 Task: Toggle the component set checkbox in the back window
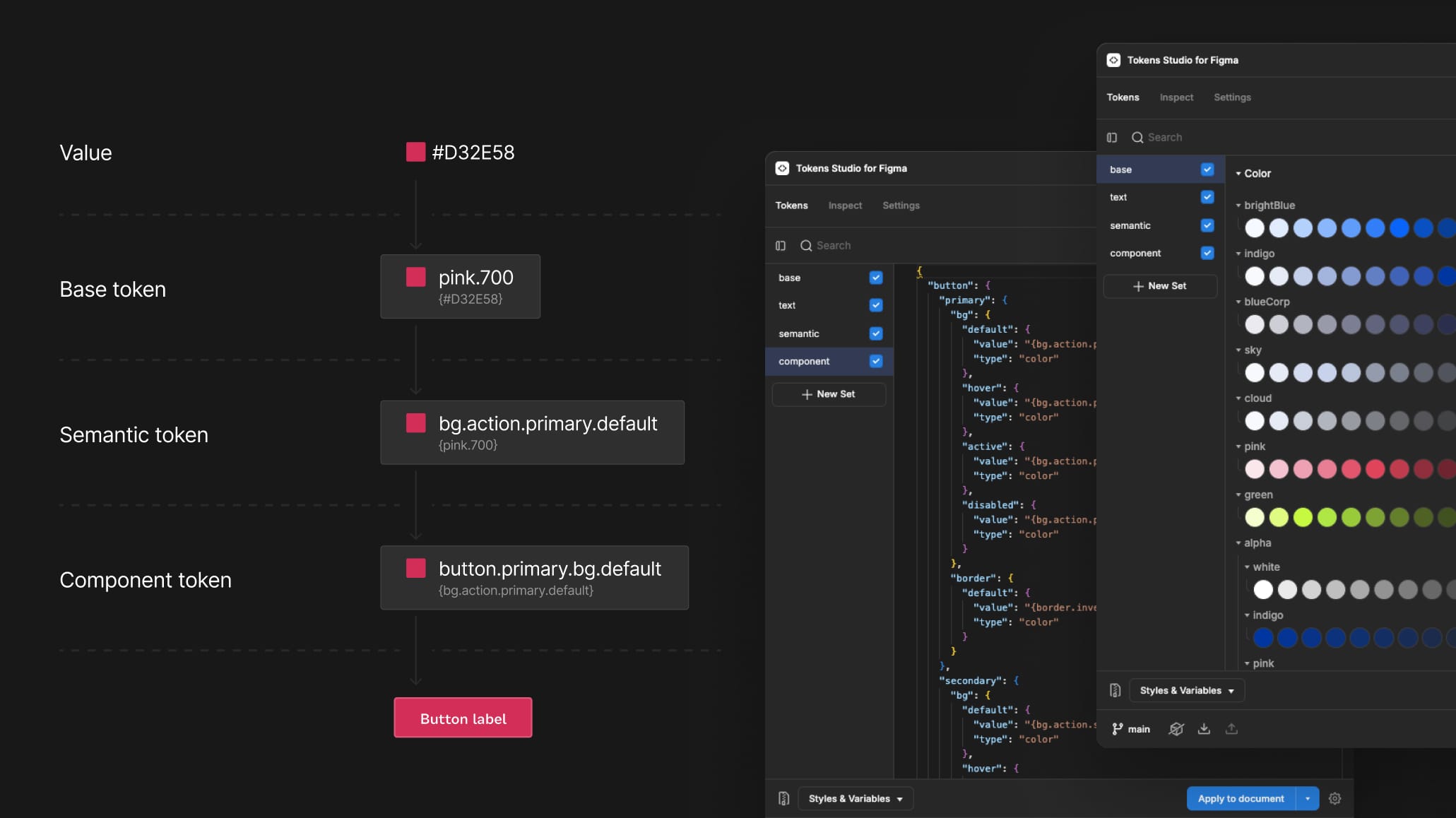[x=876, y=361]
